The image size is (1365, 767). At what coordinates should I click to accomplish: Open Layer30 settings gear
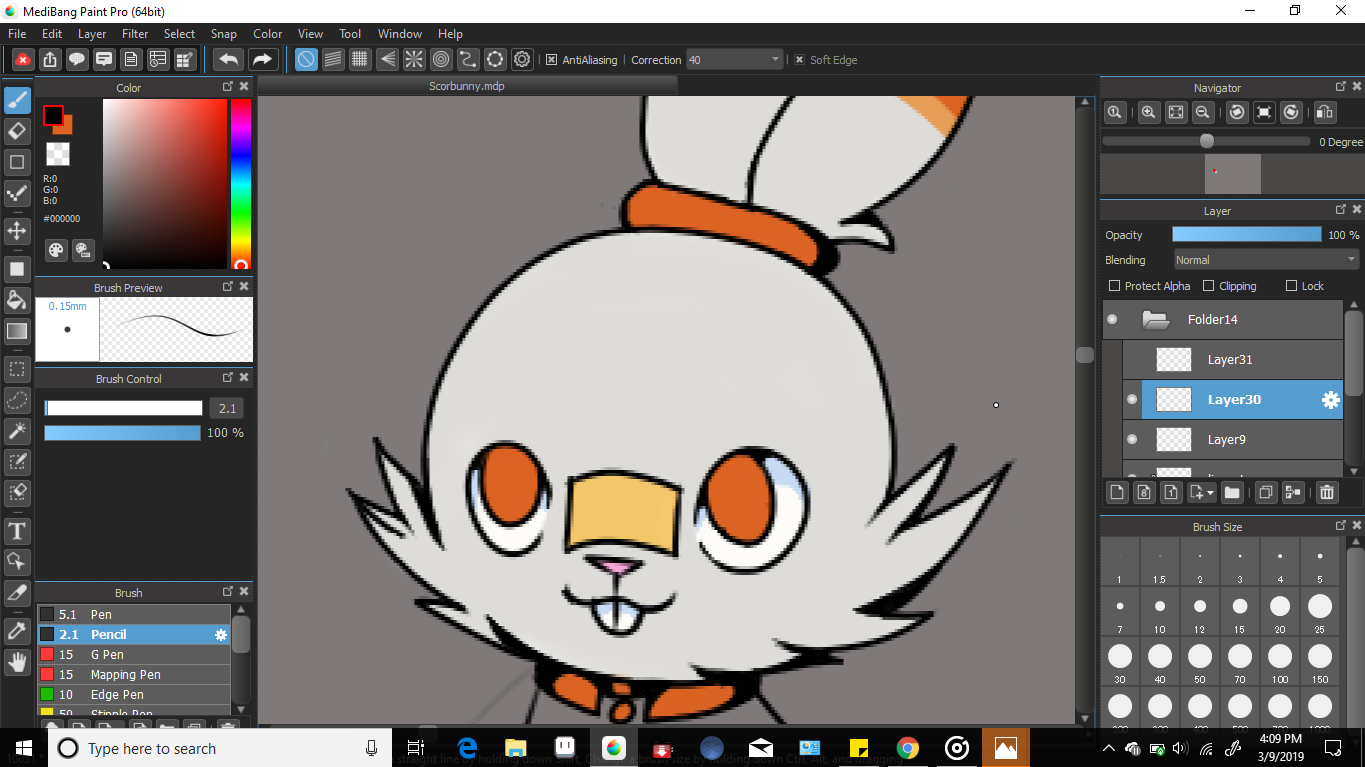point(1330,400)
